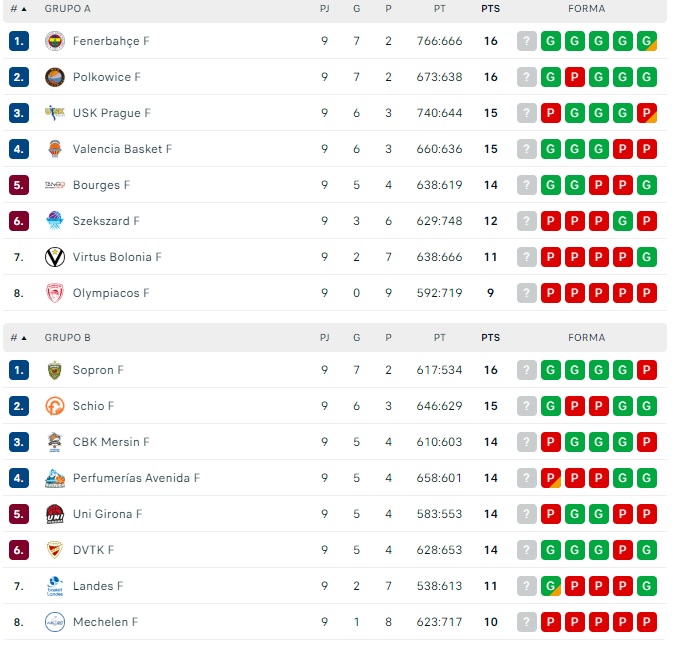The height and width of the screenshot is (647, 675).
Task: Open the Valencia Basket F team page
Action: (122, 149)
